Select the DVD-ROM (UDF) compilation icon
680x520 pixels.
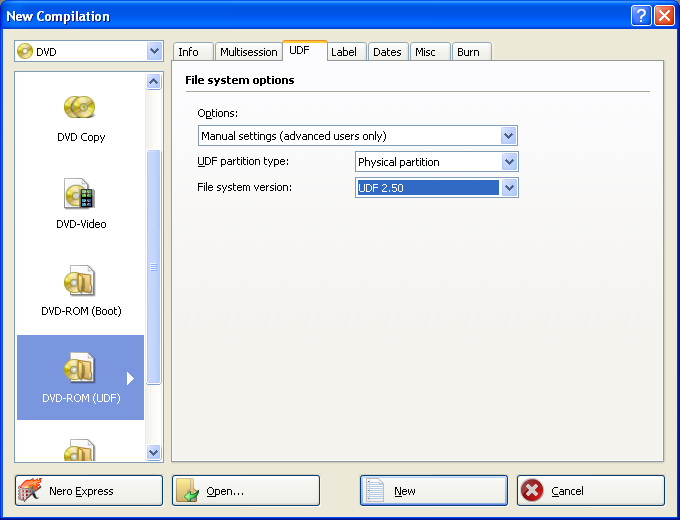click(80, 368)
